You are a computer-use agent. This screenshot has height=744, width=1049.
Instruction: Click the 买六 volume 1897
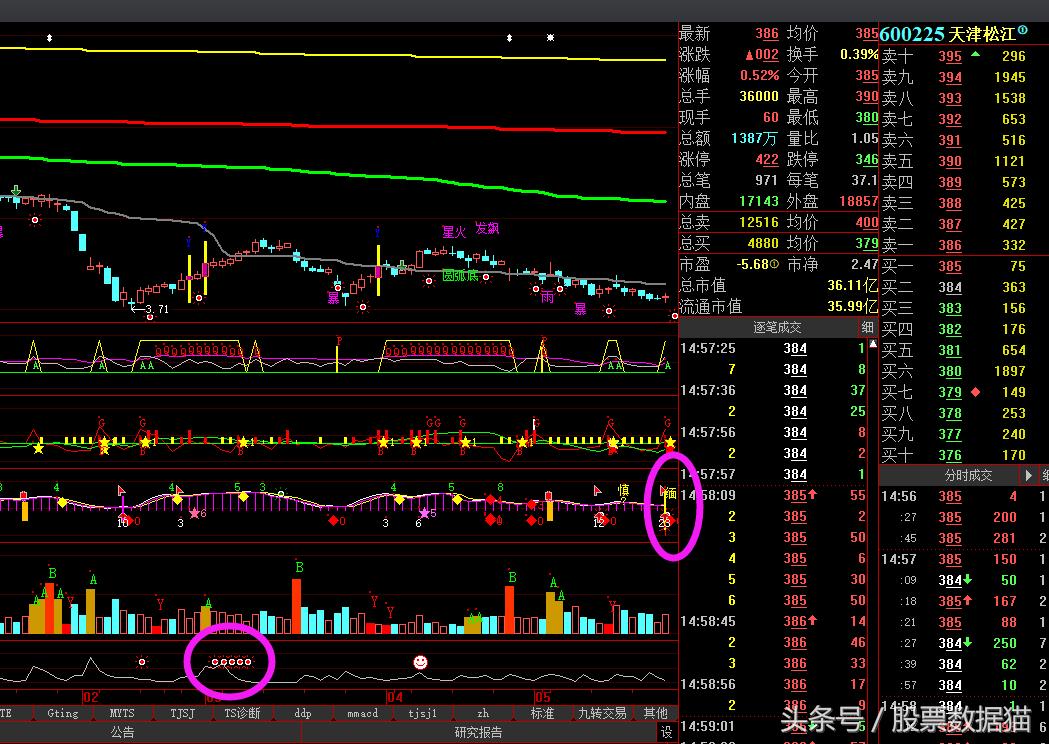click(1010, 371)
